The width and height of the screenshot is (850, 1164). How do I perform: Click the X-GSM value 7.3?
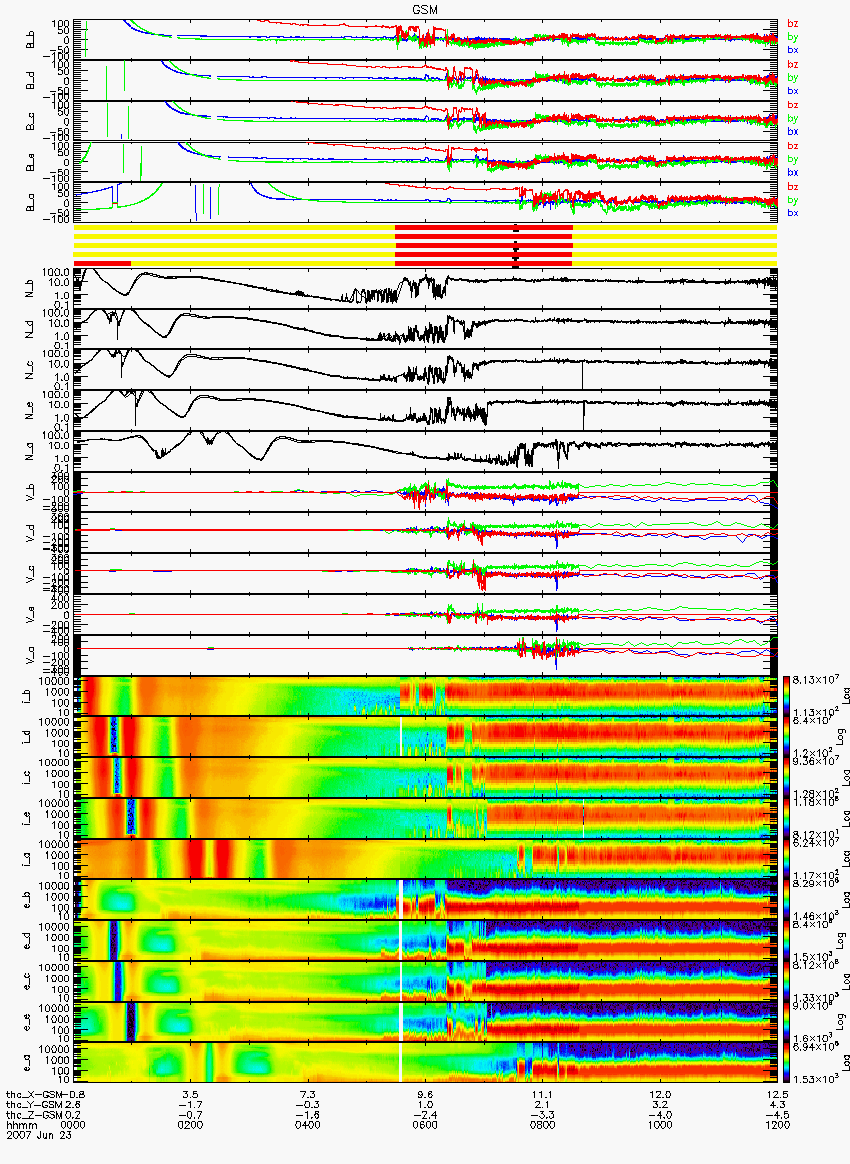[x=307, y=1095]
